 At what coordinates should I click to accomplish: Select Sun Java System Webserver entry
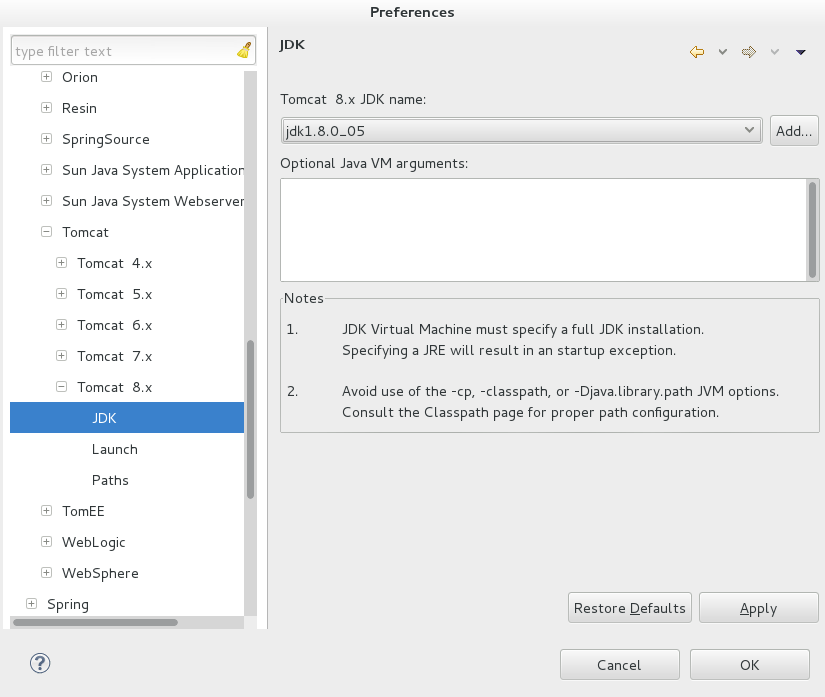pyautogui.click(x=153, y=201)
